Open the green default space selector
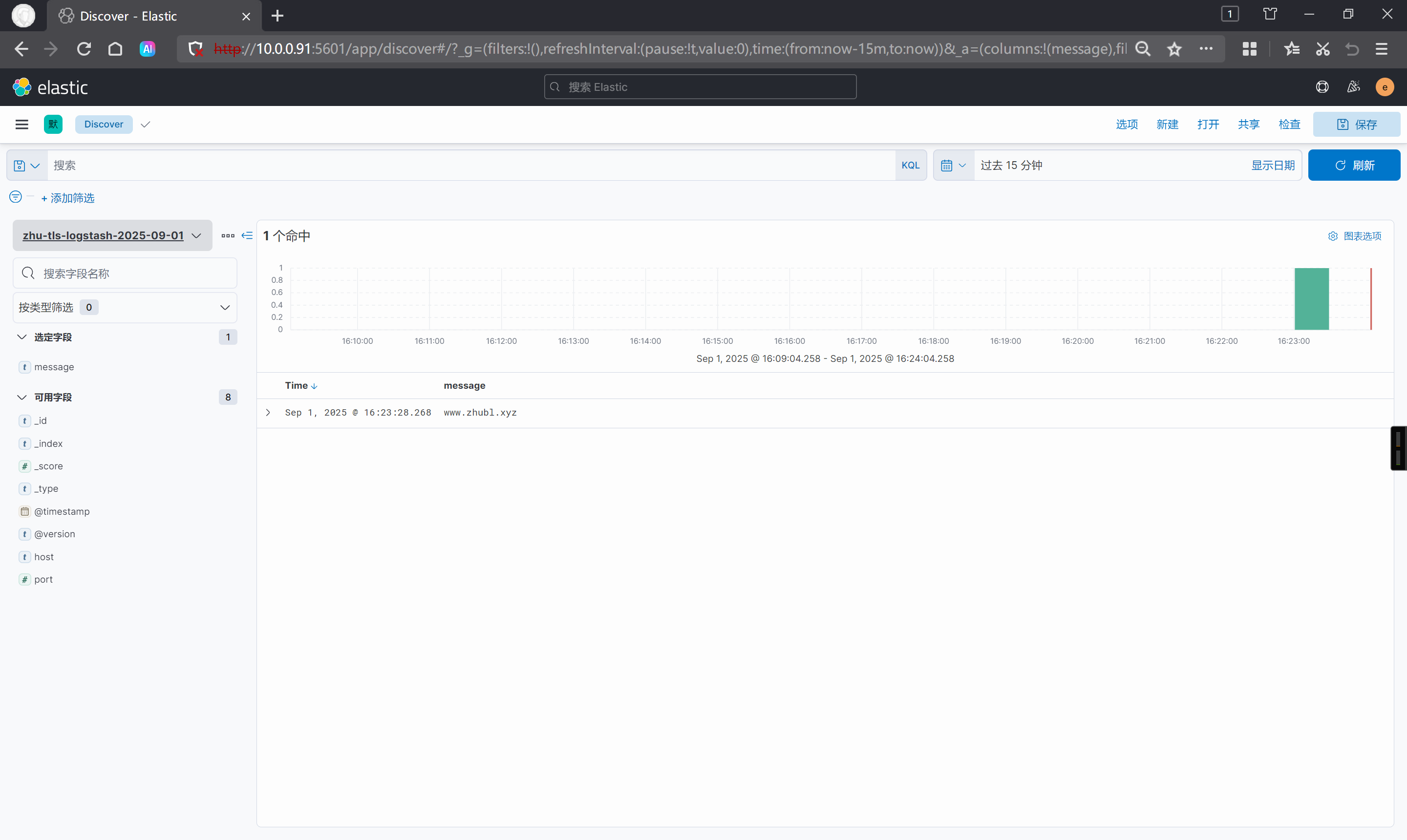This screenshot has height=840, width=1407. point(53,124)
